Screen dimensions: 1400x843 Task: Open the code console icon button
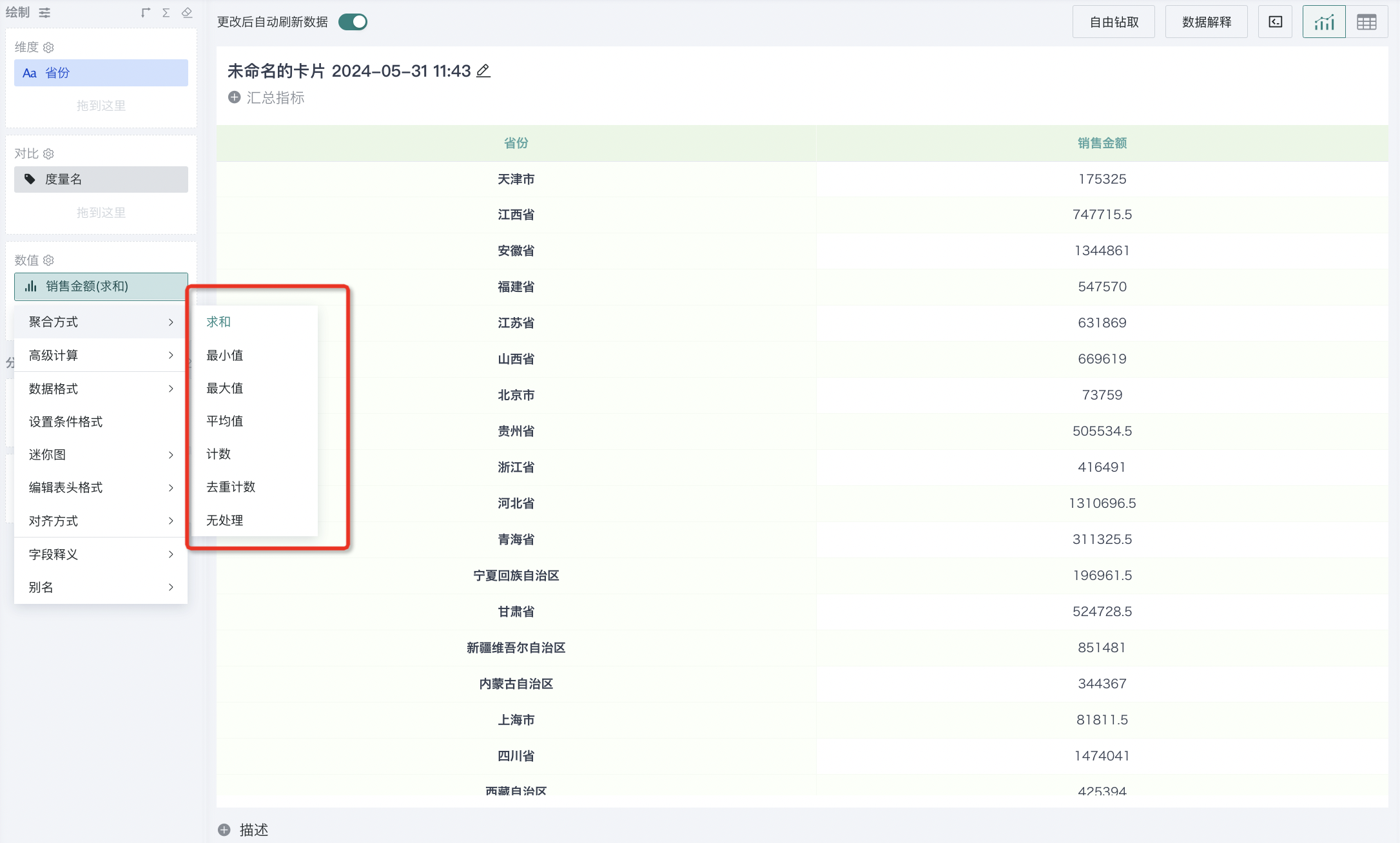click(1275, 23)
